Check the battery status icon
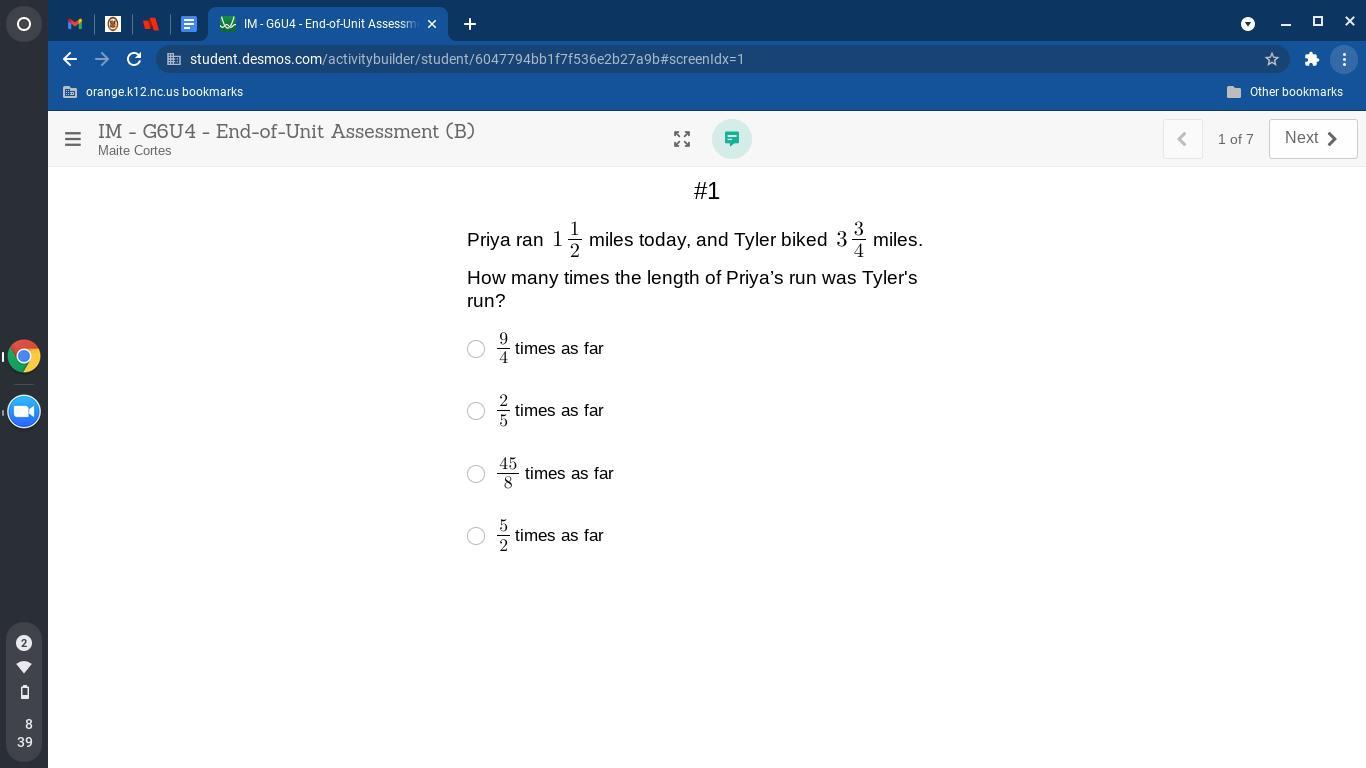Image resolution: width=1366 pixels, height=768 pixels. click(24, 692)
